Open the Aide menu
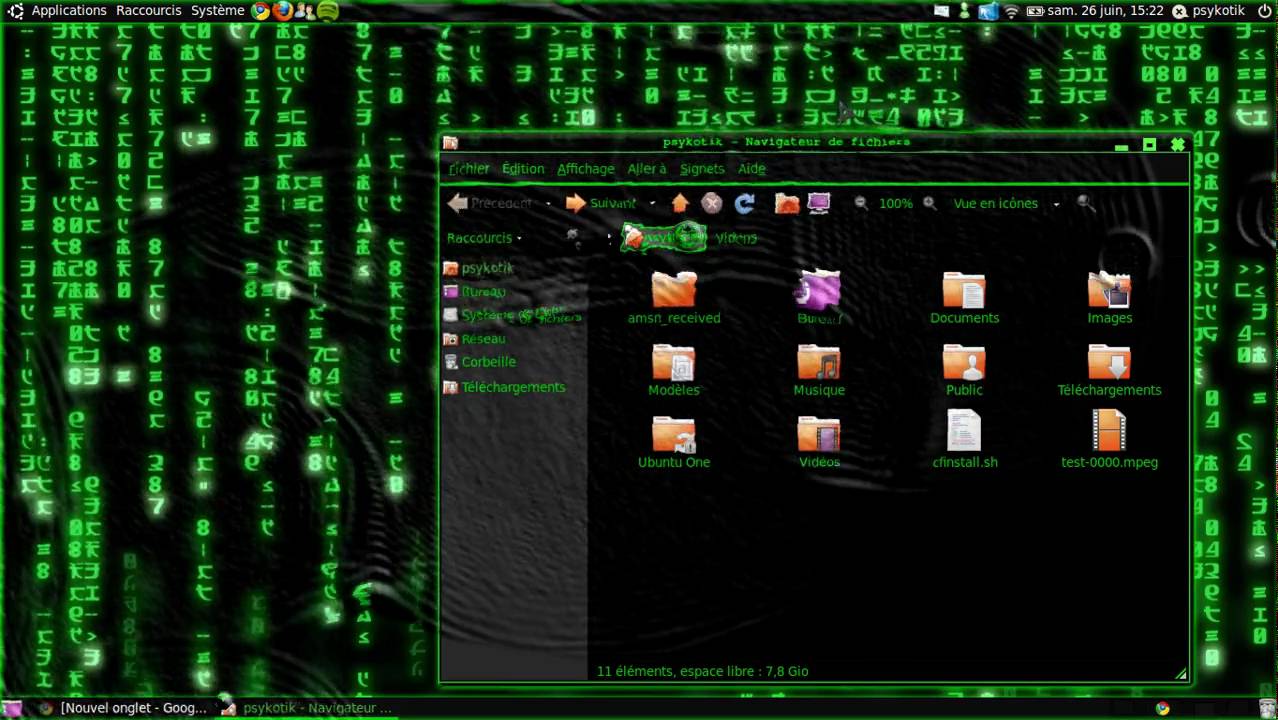The width and height of the screenshot is (1278, 720). point(751,169)
